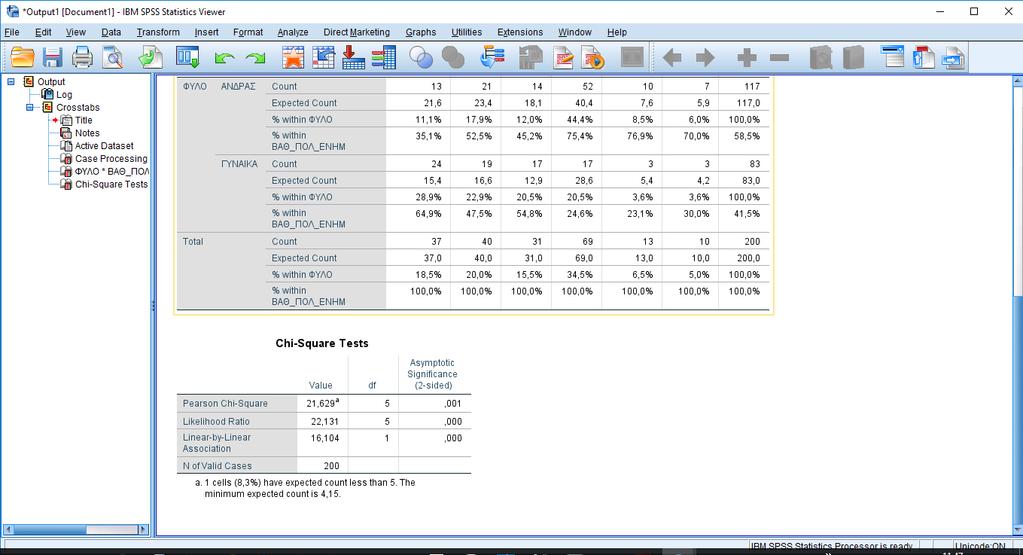Click the Asymptotic Significance column header
This screenshot has width=1023, height=555.
pos(432,374)
